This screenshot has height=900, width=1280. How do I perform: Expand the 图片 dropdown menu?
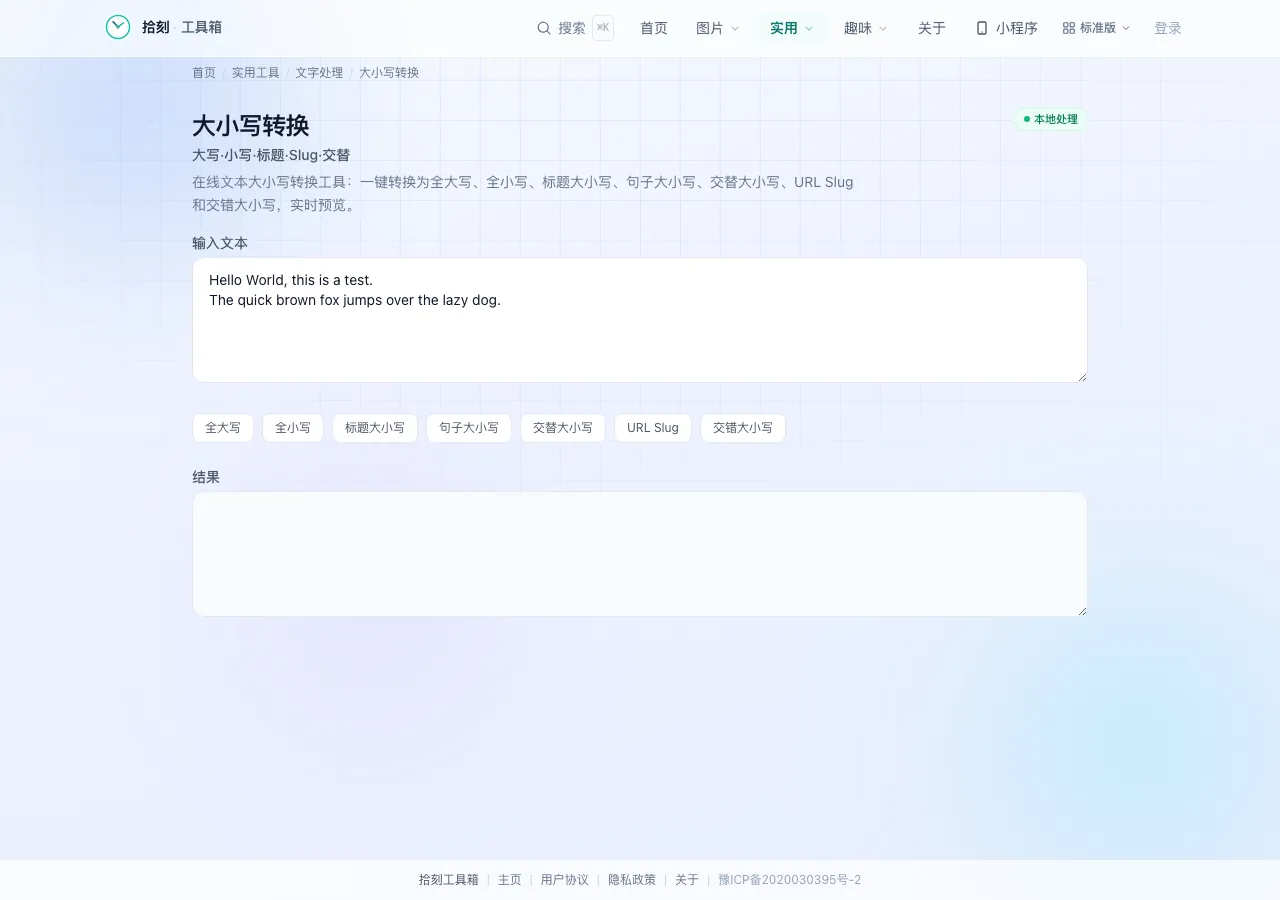[x=718, y=28]
